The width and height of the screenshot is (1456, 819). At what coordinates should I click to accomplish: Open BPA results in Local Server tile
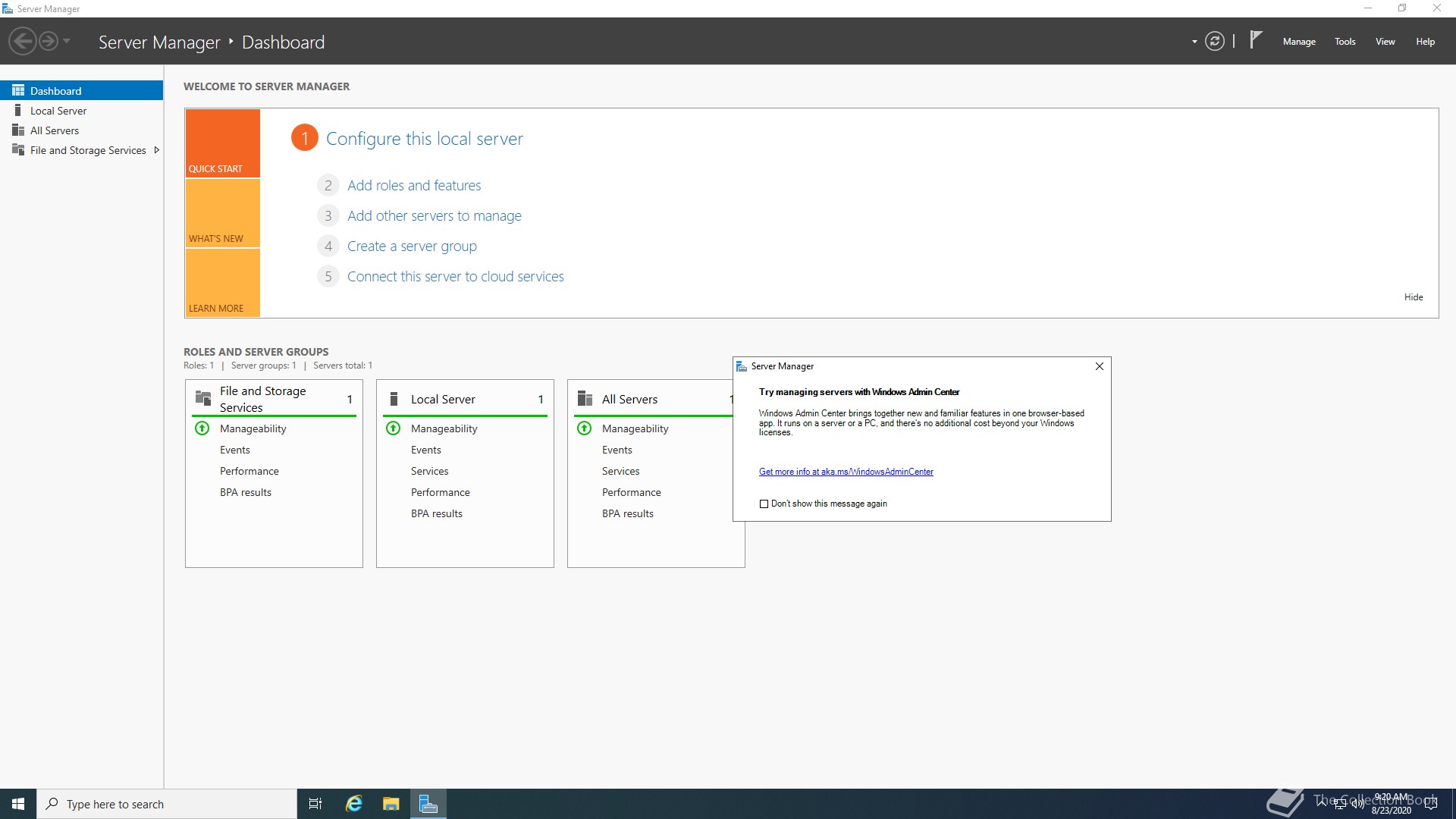436,513
